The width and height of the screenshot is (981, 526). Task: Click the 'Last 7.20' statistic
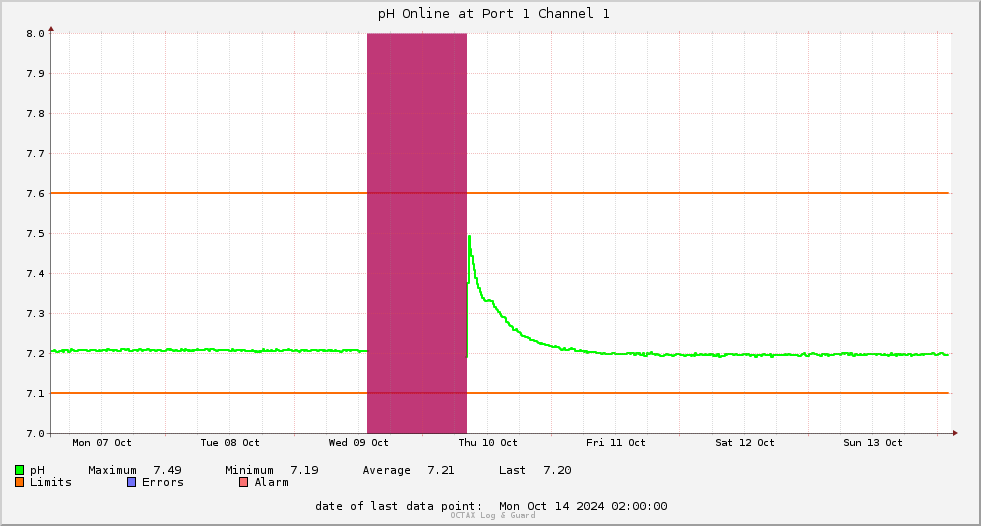click(535, 470)
